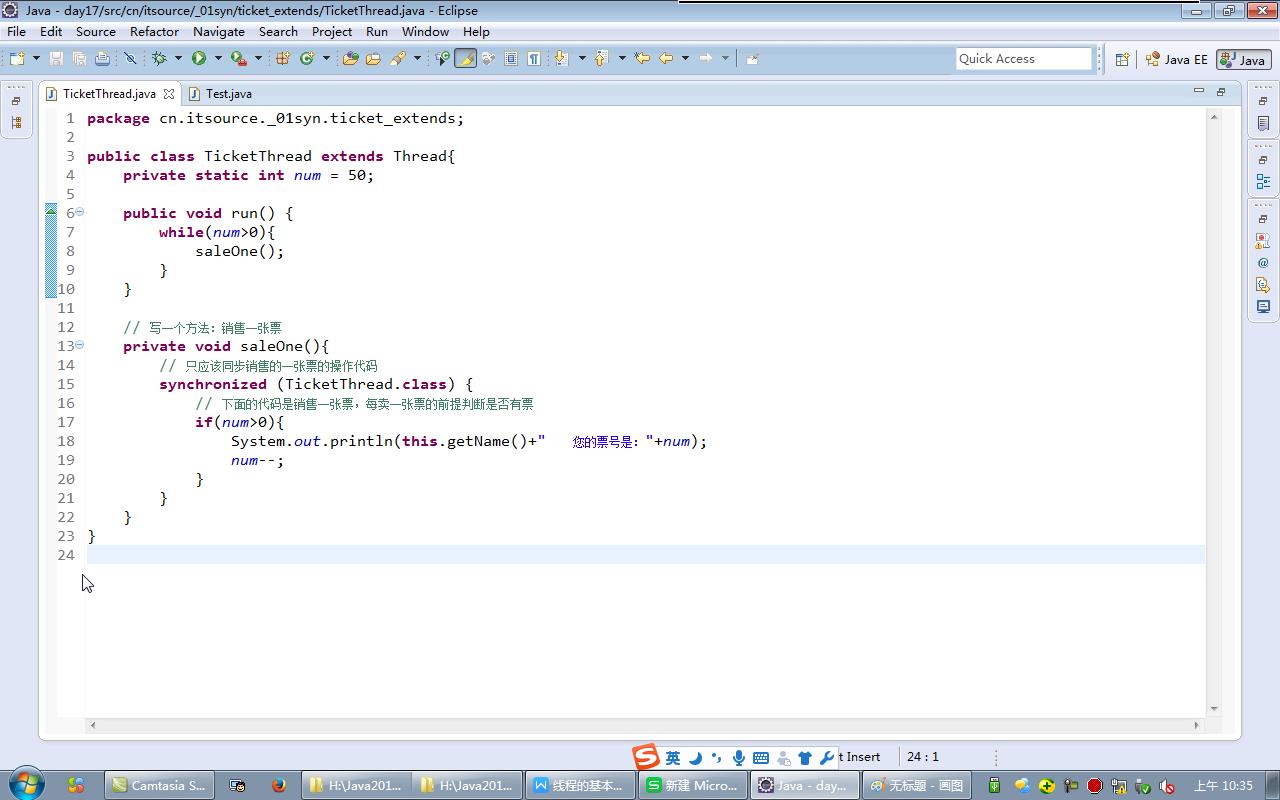Collapse the saleOne() method fold on line 13

80,345
